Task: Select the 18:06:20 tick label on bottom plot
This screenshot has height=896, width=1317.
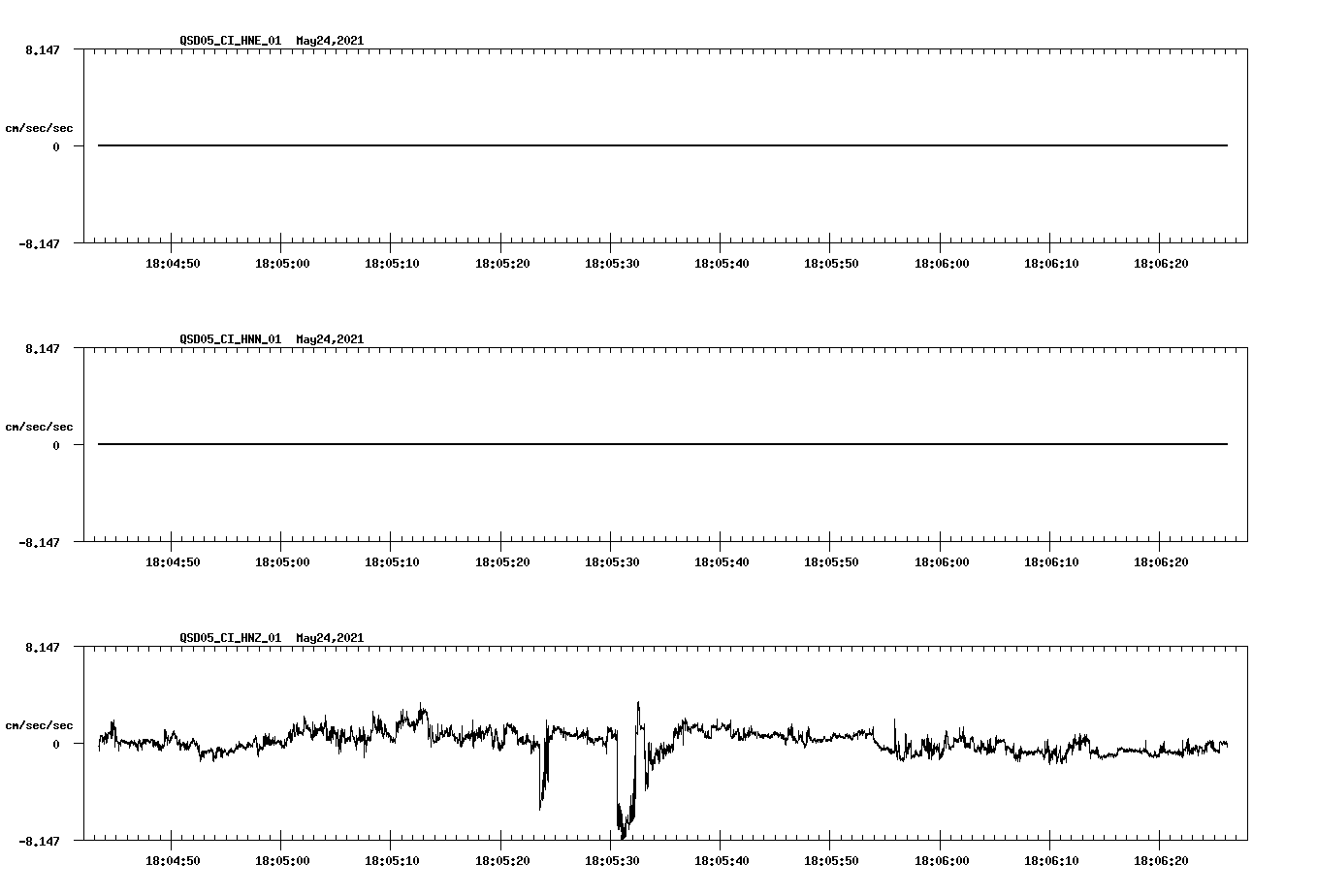Action: click(1163, 861)
